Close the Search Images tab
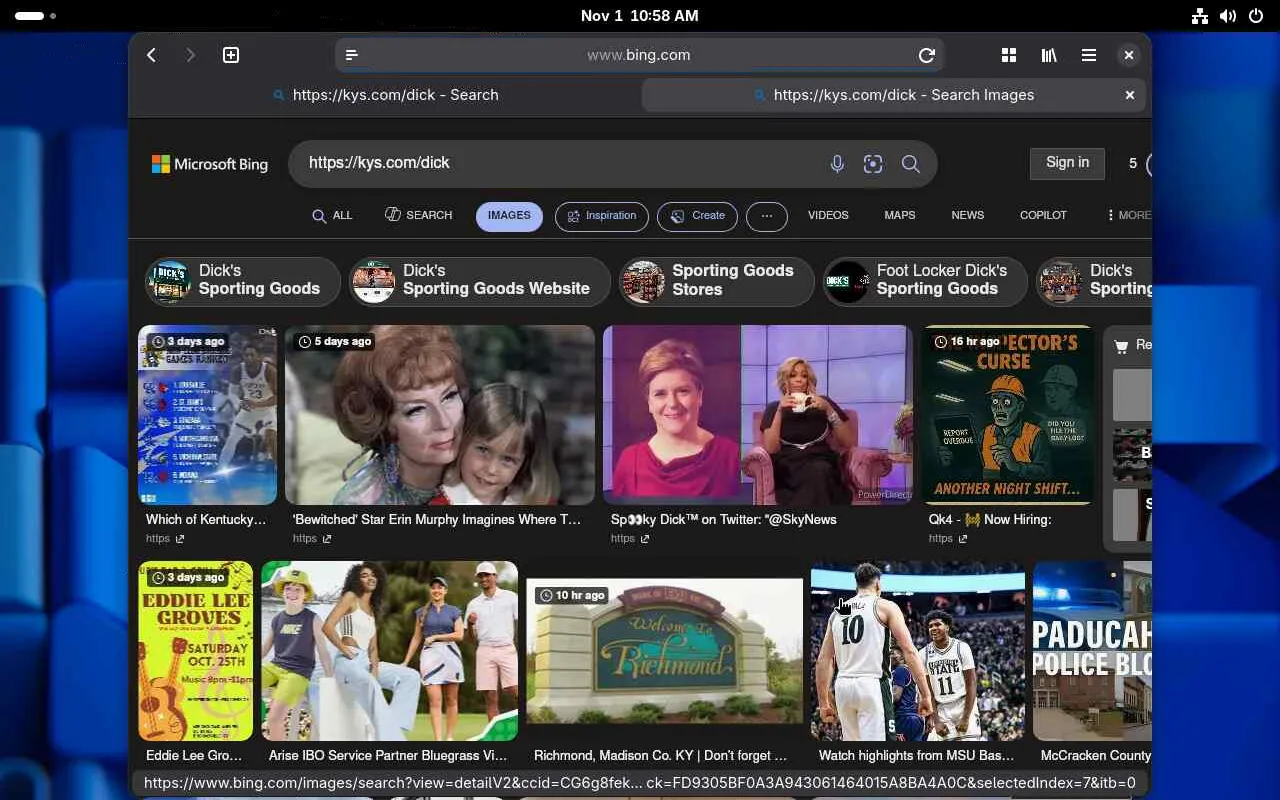The width and height of the screenshot is (1280, 800). (1130, 95)
